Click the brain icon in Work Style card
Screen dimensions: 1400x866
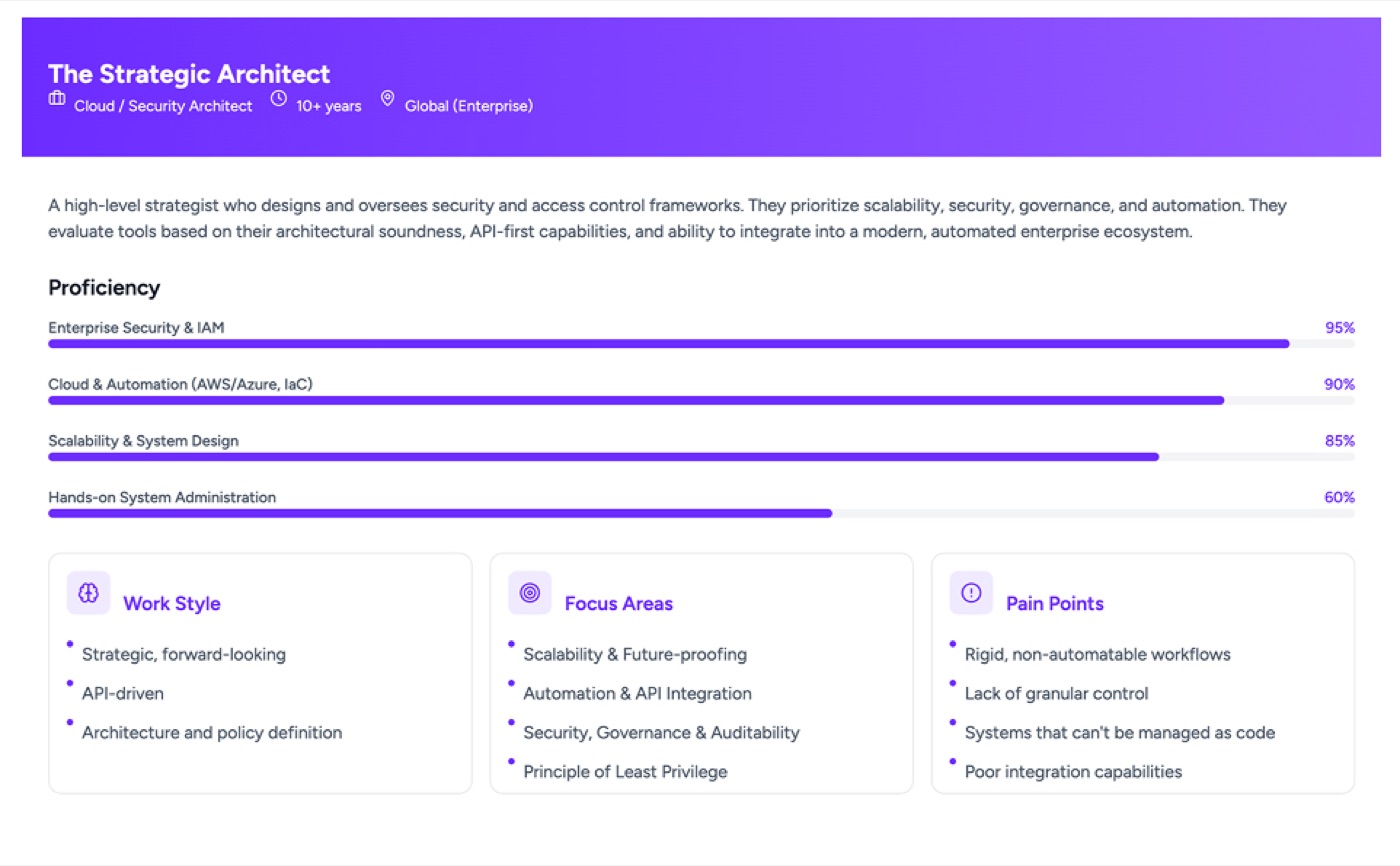click(x=88, y=593)
